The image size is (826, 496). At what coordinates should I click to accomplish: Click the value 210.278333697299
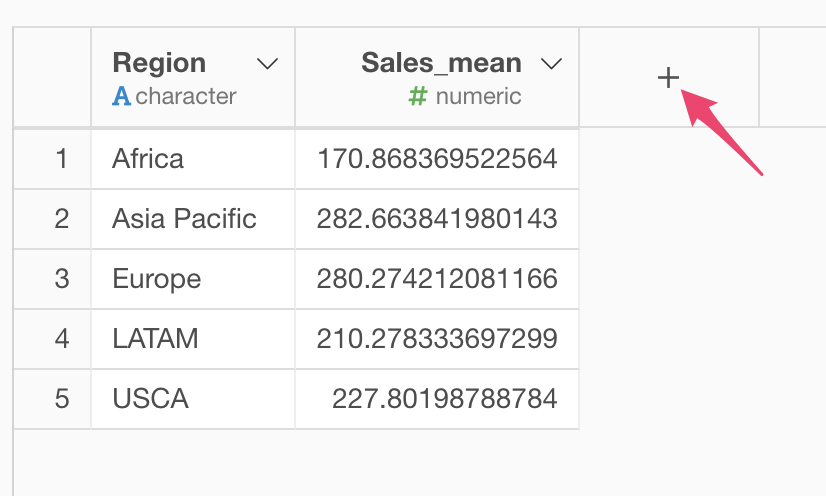(437, 339)
